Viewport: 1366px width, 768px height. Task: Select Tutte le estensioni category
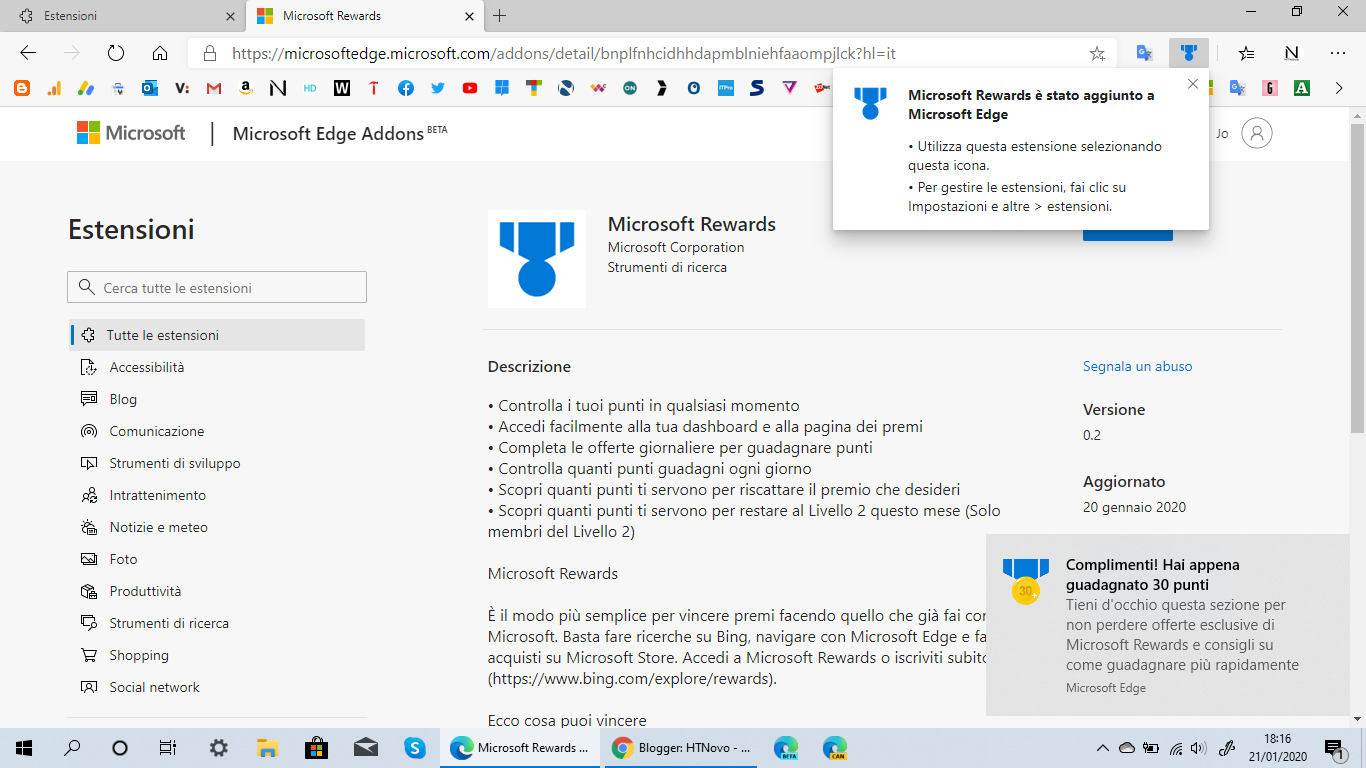(217, 335)
